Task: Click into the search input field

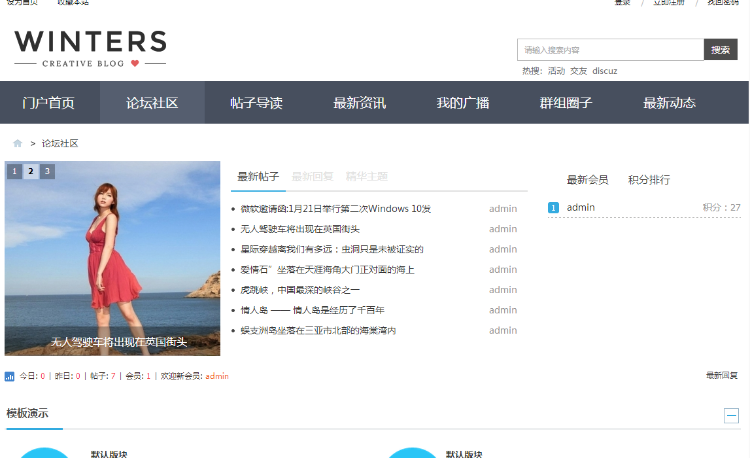Action: tap(610, 50)
